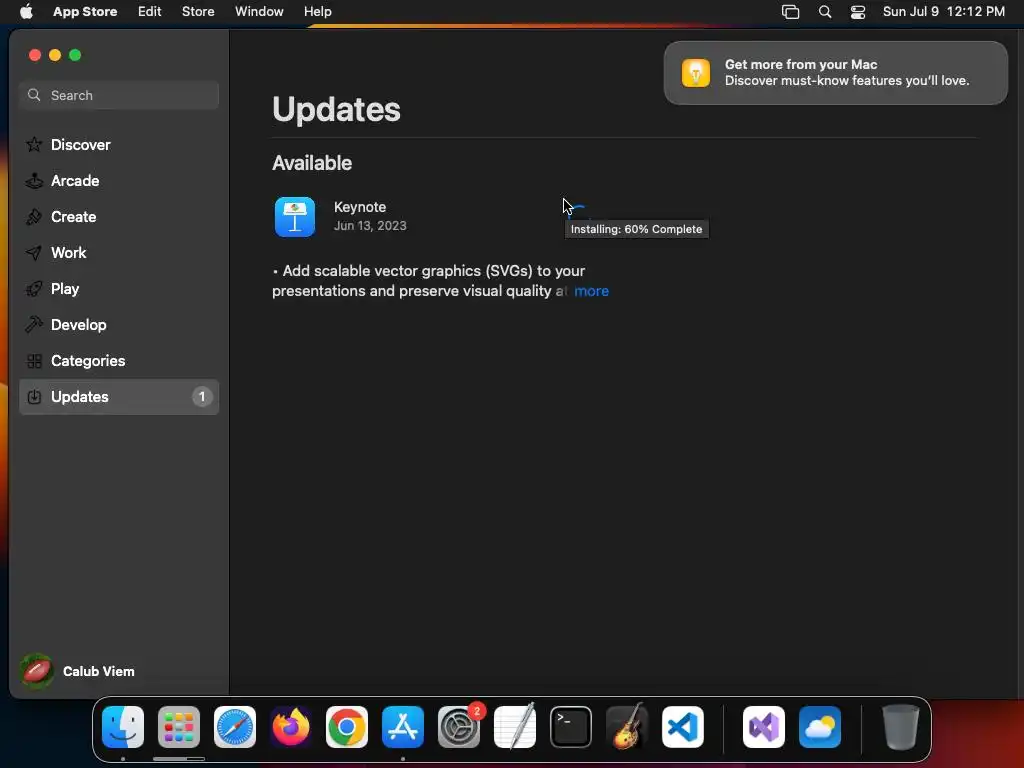Screen dimensions: 1024x768
Task: Click the date and time in menu bar
Action: coord(944,11)
